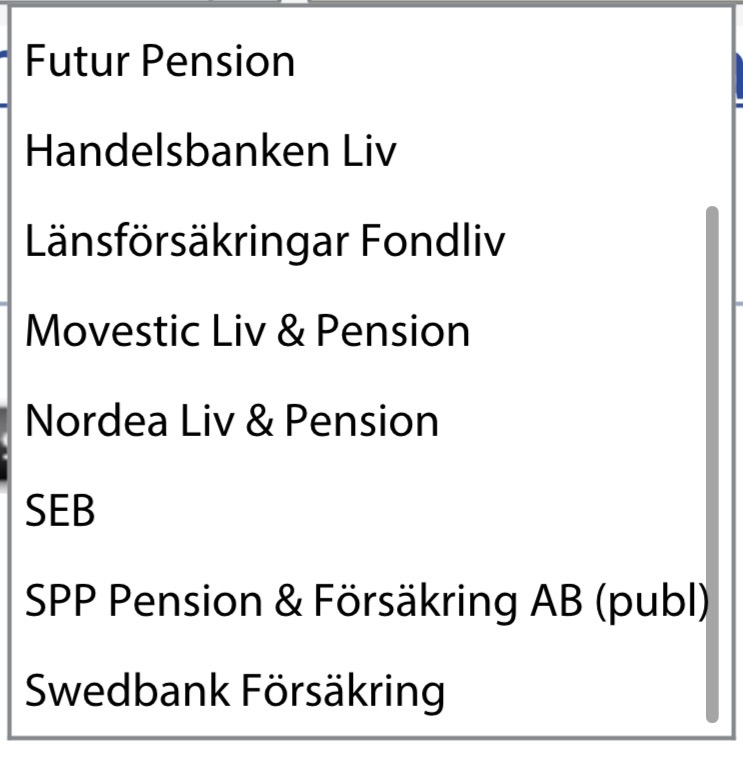Select the SEB option
The width and height of the screenshot is (743, 772).
(x=60, y=511)
